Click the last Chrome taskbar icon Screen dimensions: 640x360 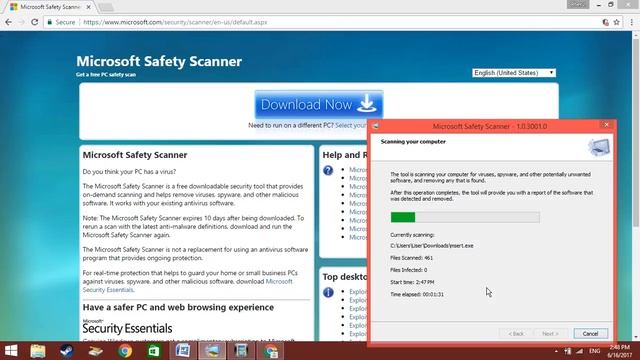tap(270, 351)
